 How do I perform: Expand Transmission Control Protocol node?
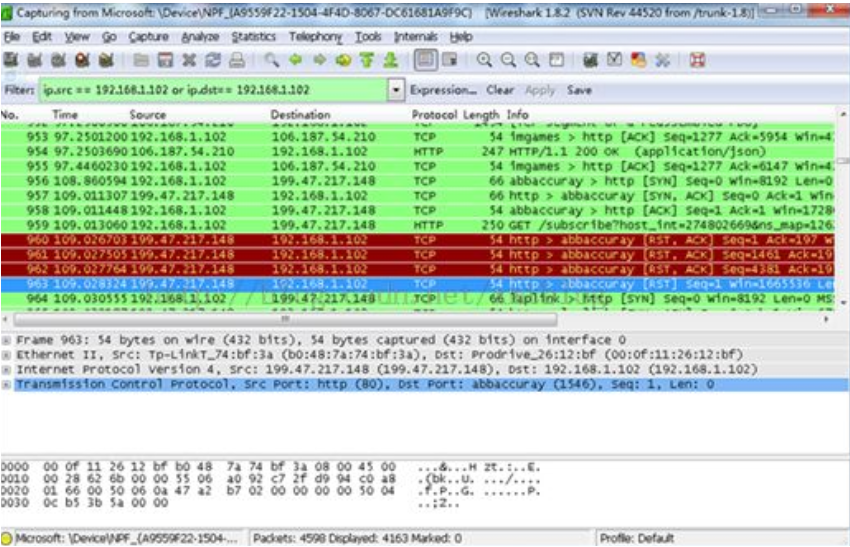click(x=6, y=384)
